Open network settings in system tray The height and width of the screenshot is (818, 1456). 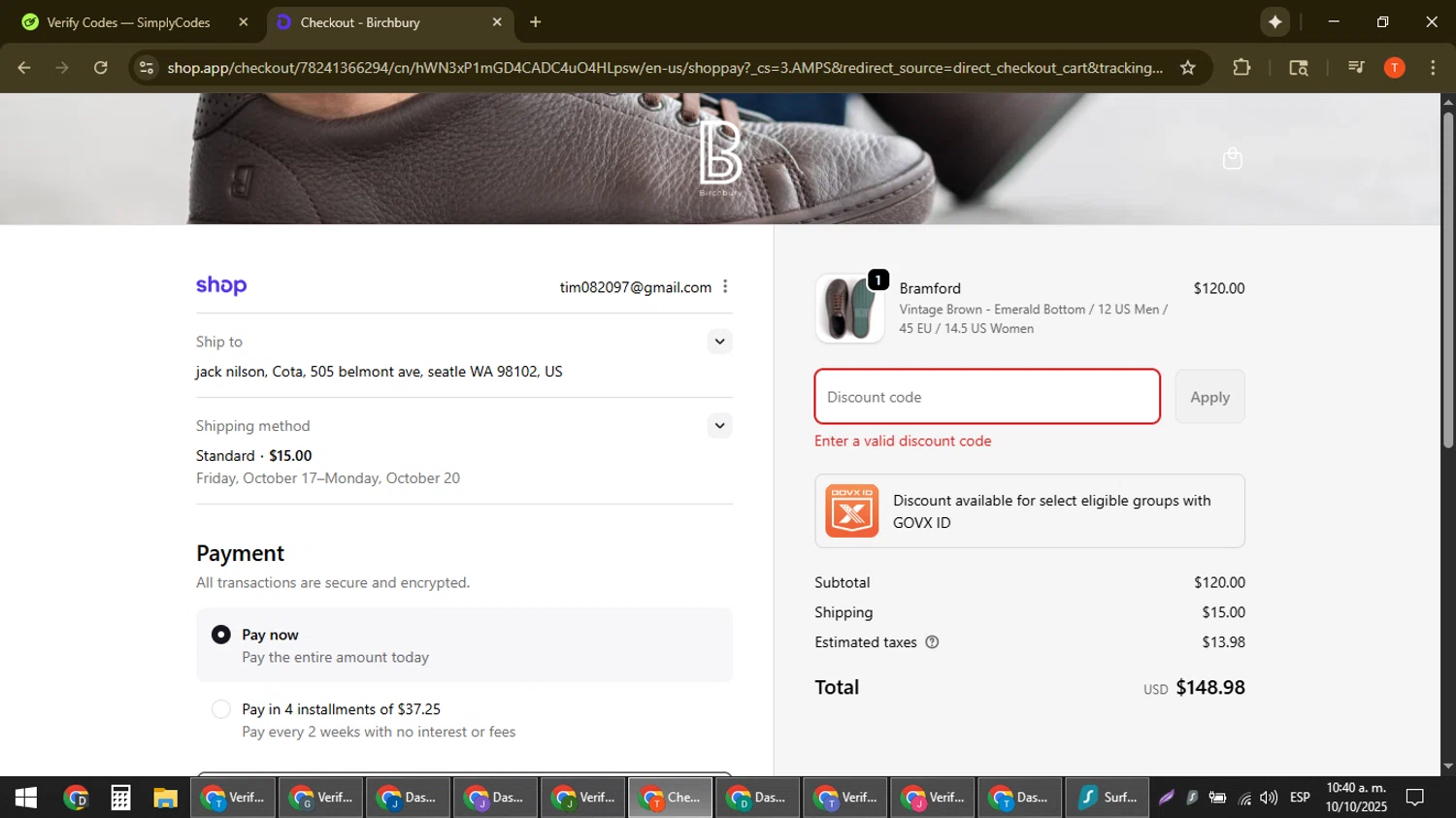click(1244, 798)
